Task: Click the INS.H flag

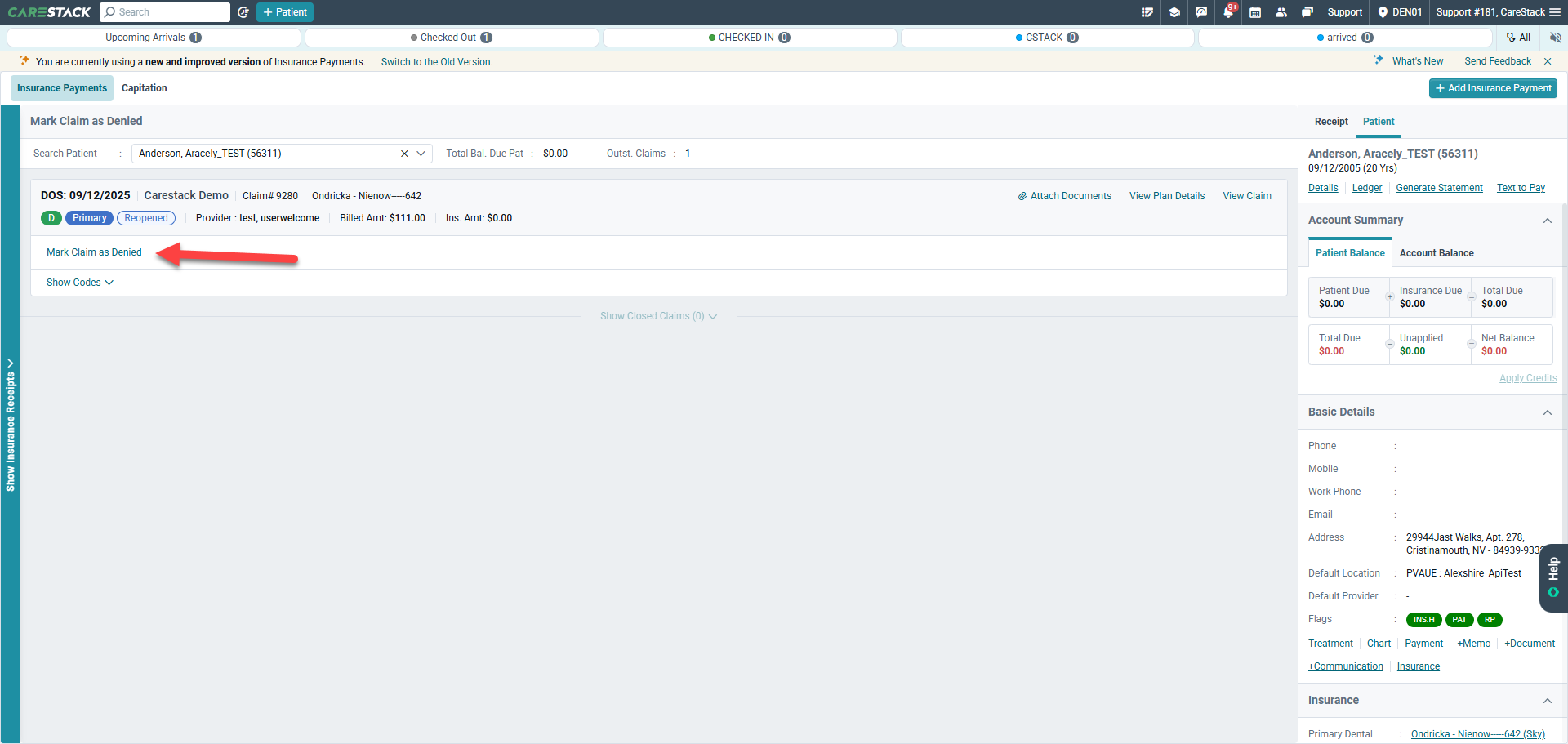Action: coord(1423,620)
